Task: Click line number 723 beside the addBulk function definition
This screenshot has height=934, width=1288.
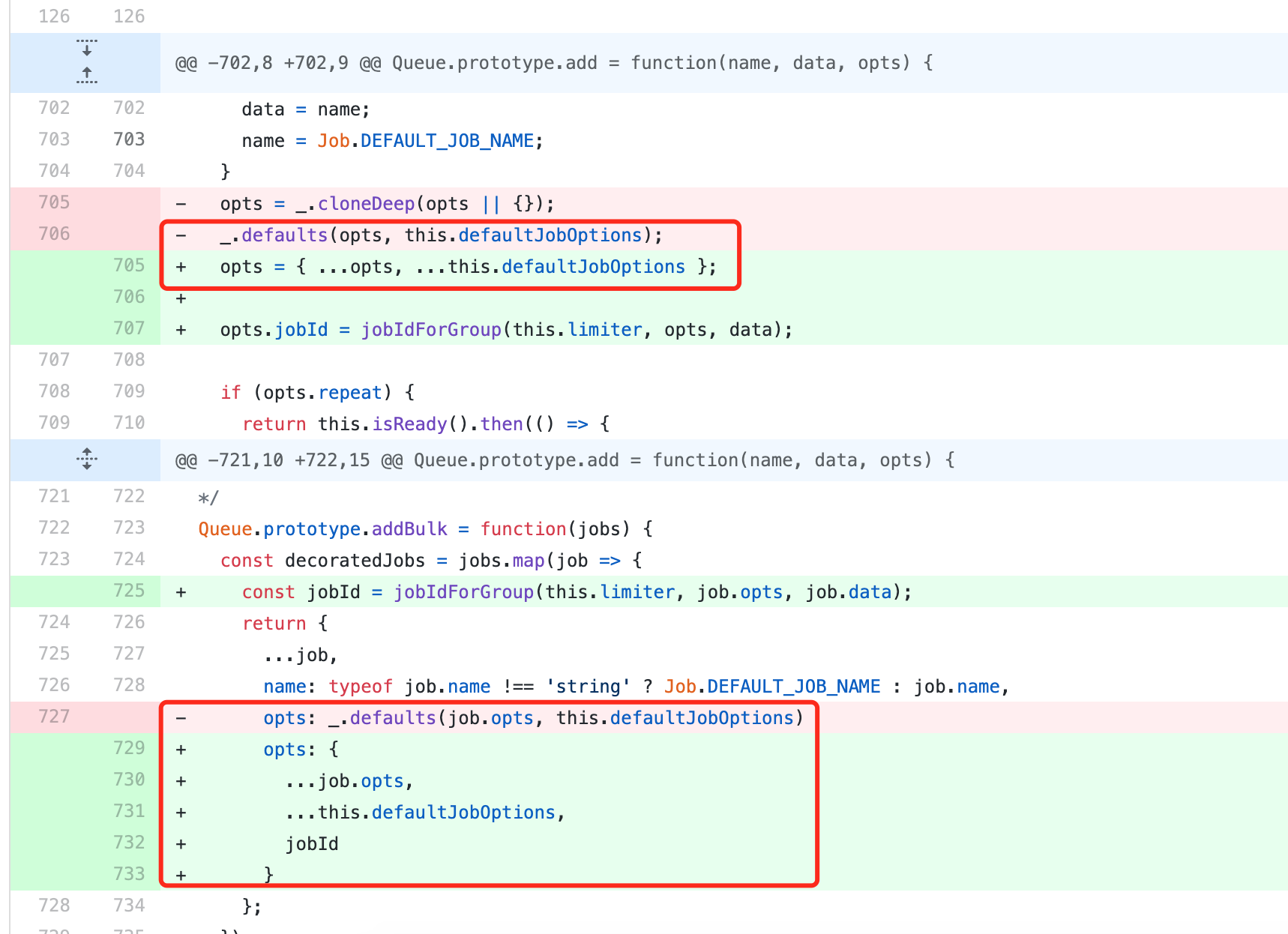Action: pyautogui.click(x=129, y=527)
